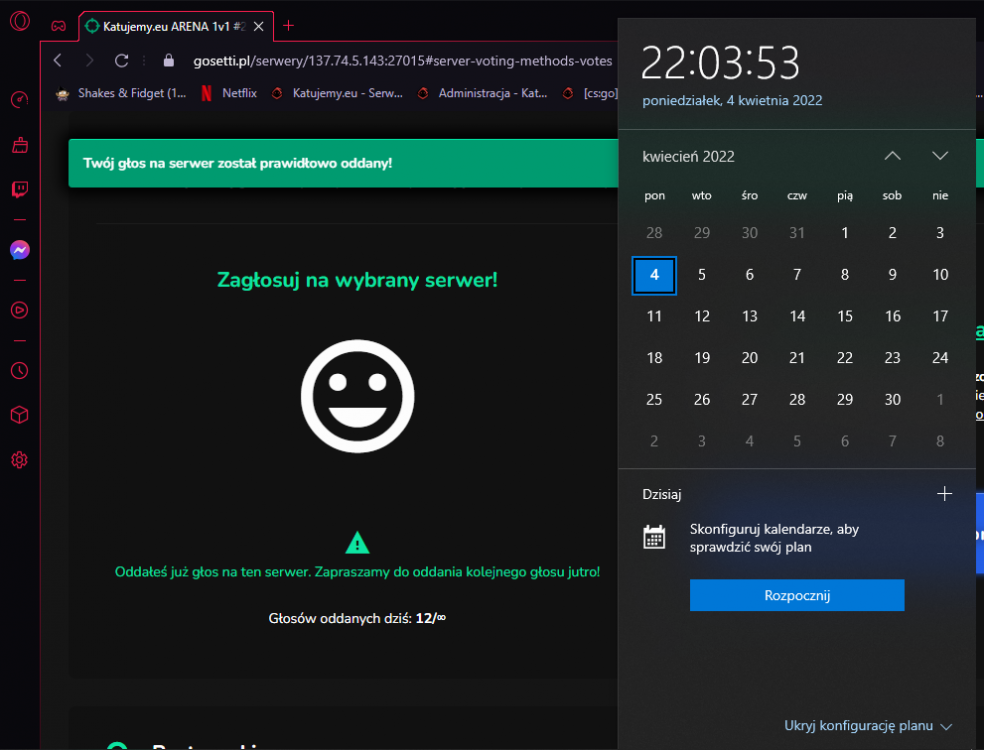The width and height of the screenshot is (984, 750).
Task: Click the smiley face vote icon
Action: coord(358,396)
